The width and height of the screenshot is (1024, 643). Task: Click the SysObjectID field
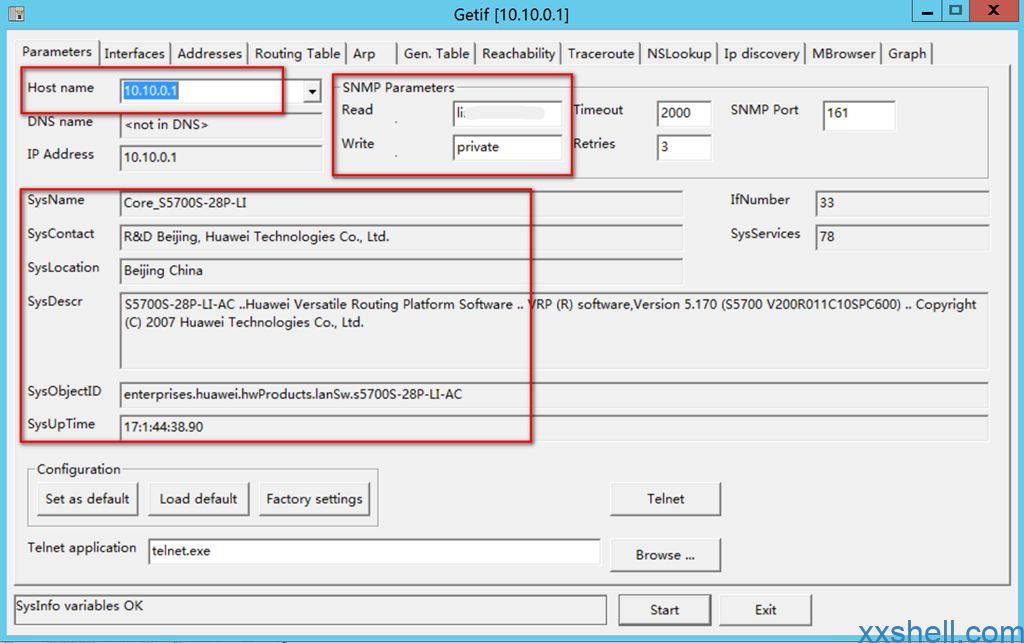pyautogui.click(x=554, y=394)
